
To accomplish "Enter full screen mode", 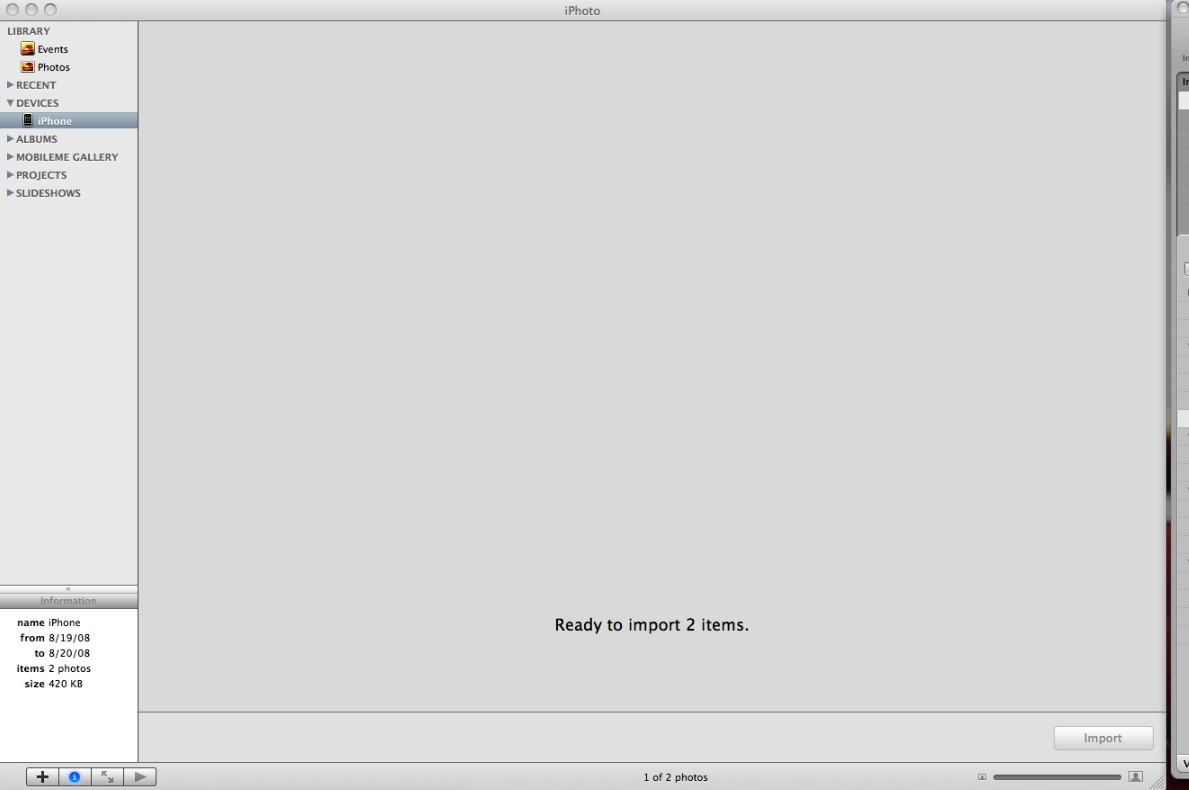I will (x=107, y=776).
